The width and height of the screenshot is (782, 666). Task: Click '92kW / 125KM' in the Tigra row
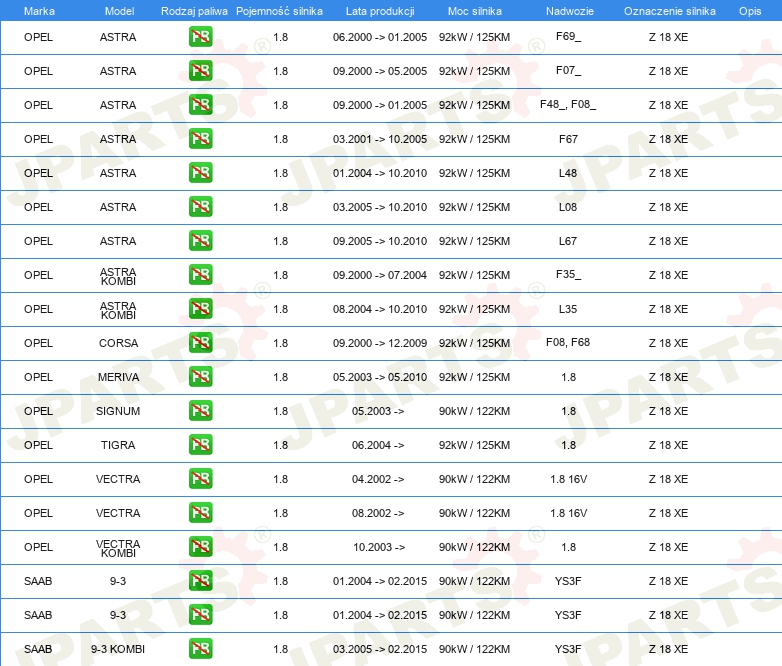tap(474, 445)
